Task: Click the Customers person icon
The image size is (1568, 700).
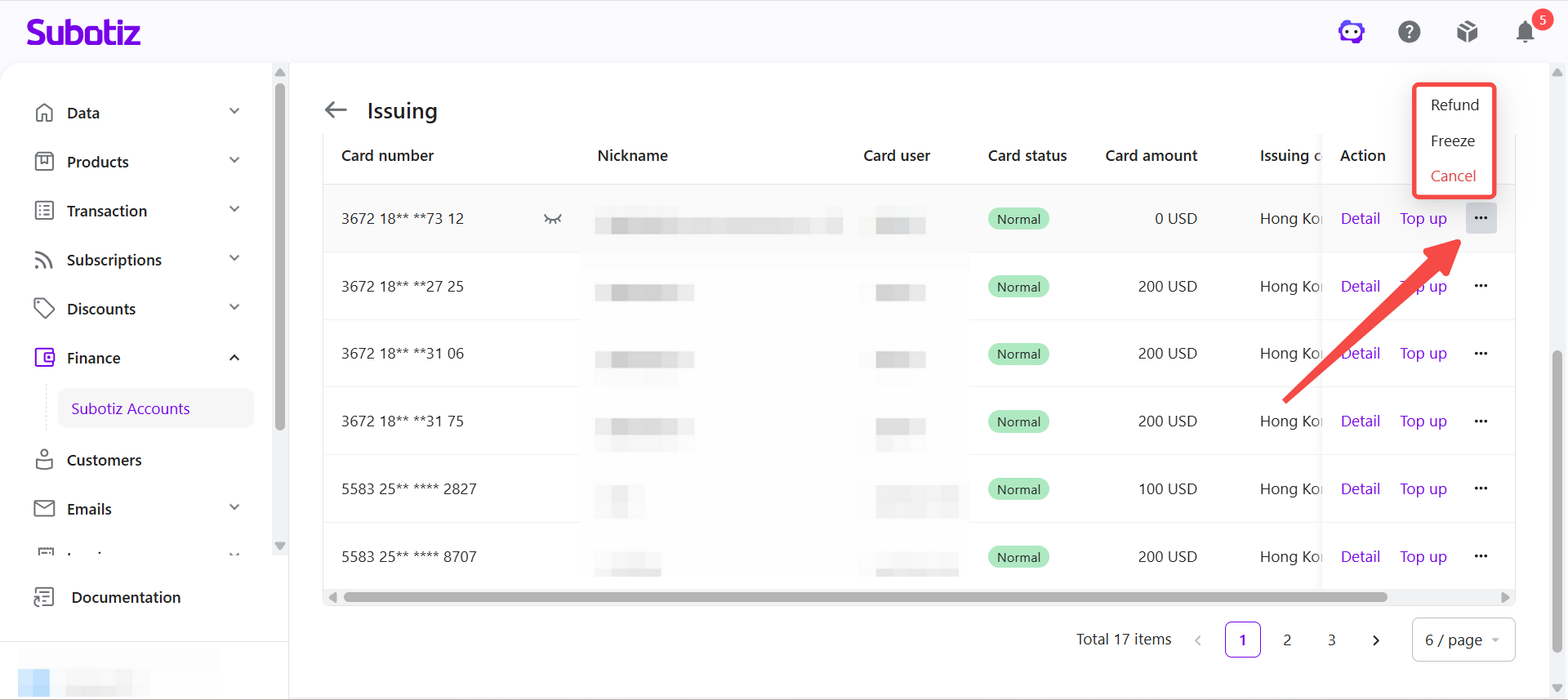Action: 44,460
